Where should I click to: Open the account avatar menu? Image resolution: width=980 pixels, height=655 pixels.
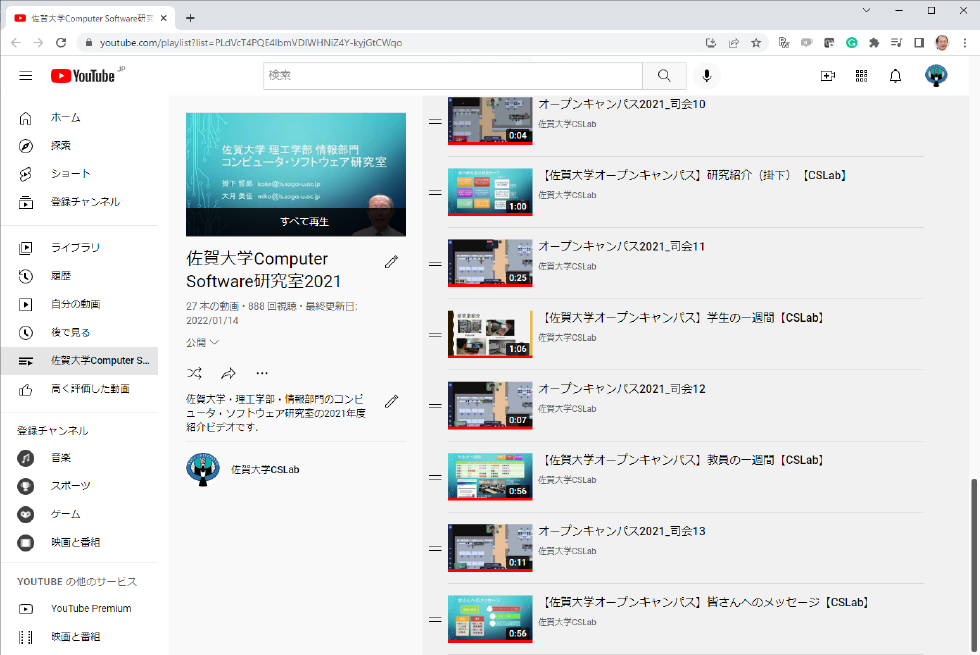pyautogui.click(x=936, y=76)
